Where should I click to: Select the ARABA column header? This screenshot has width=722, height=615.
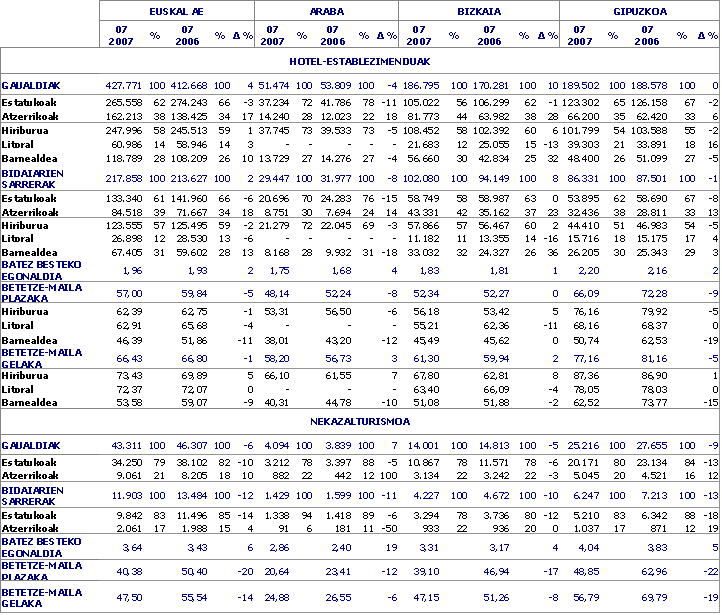327,10
